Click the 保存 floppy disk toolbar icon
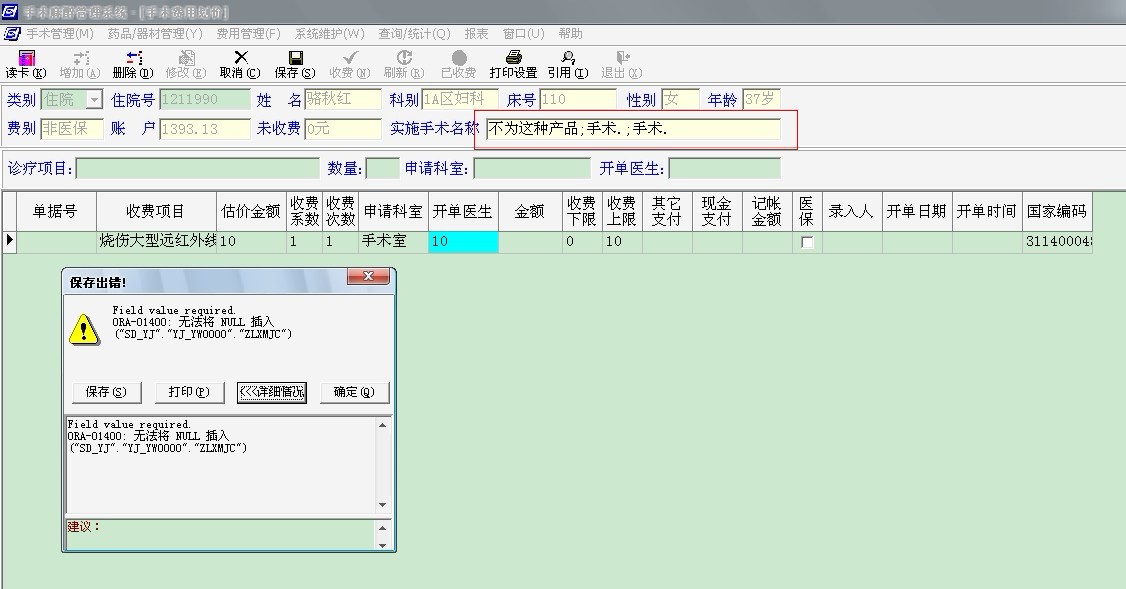This screenshot has height=589, width=1126. pos(295,58)
